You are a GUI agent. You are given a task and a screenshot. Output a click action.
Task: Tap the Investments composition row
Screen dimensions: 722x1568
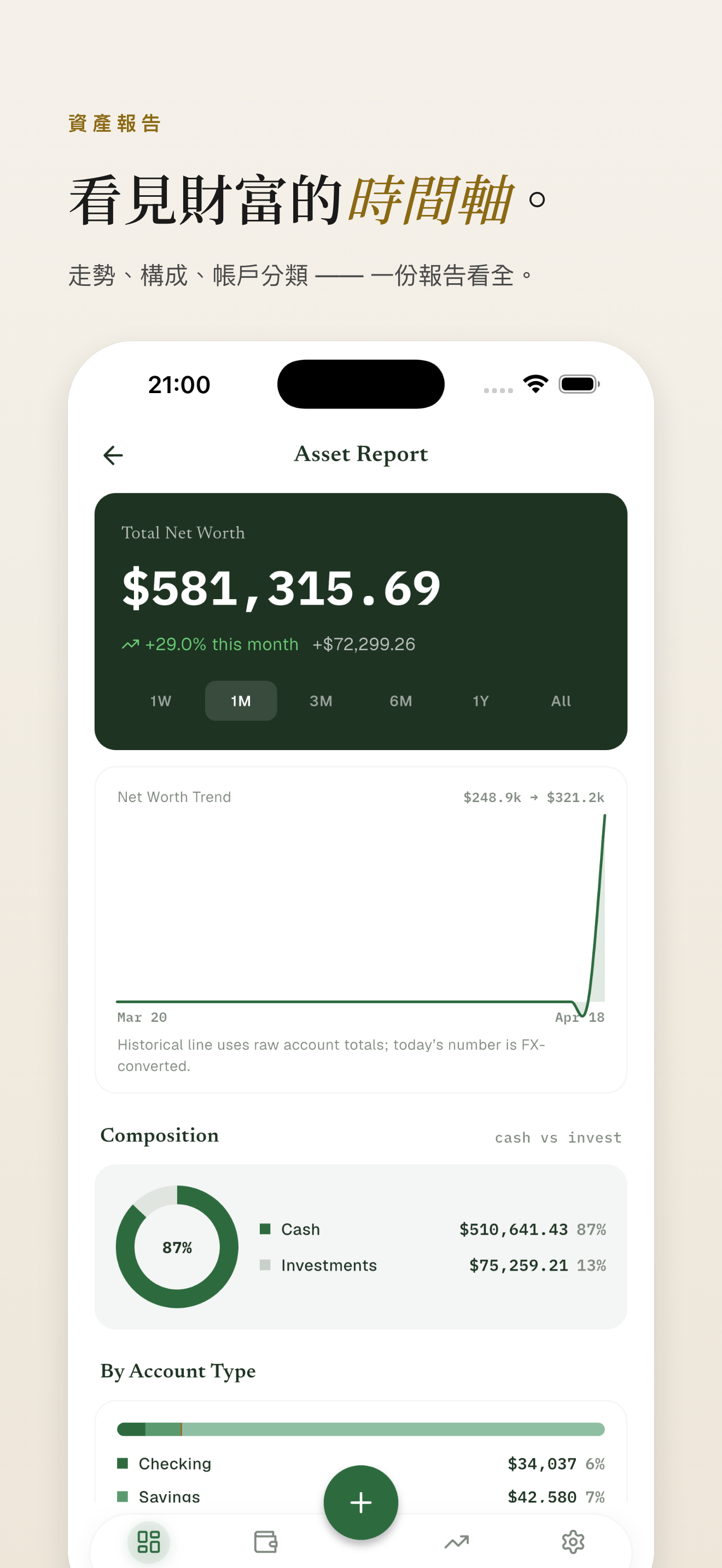tap(432, 1265)
